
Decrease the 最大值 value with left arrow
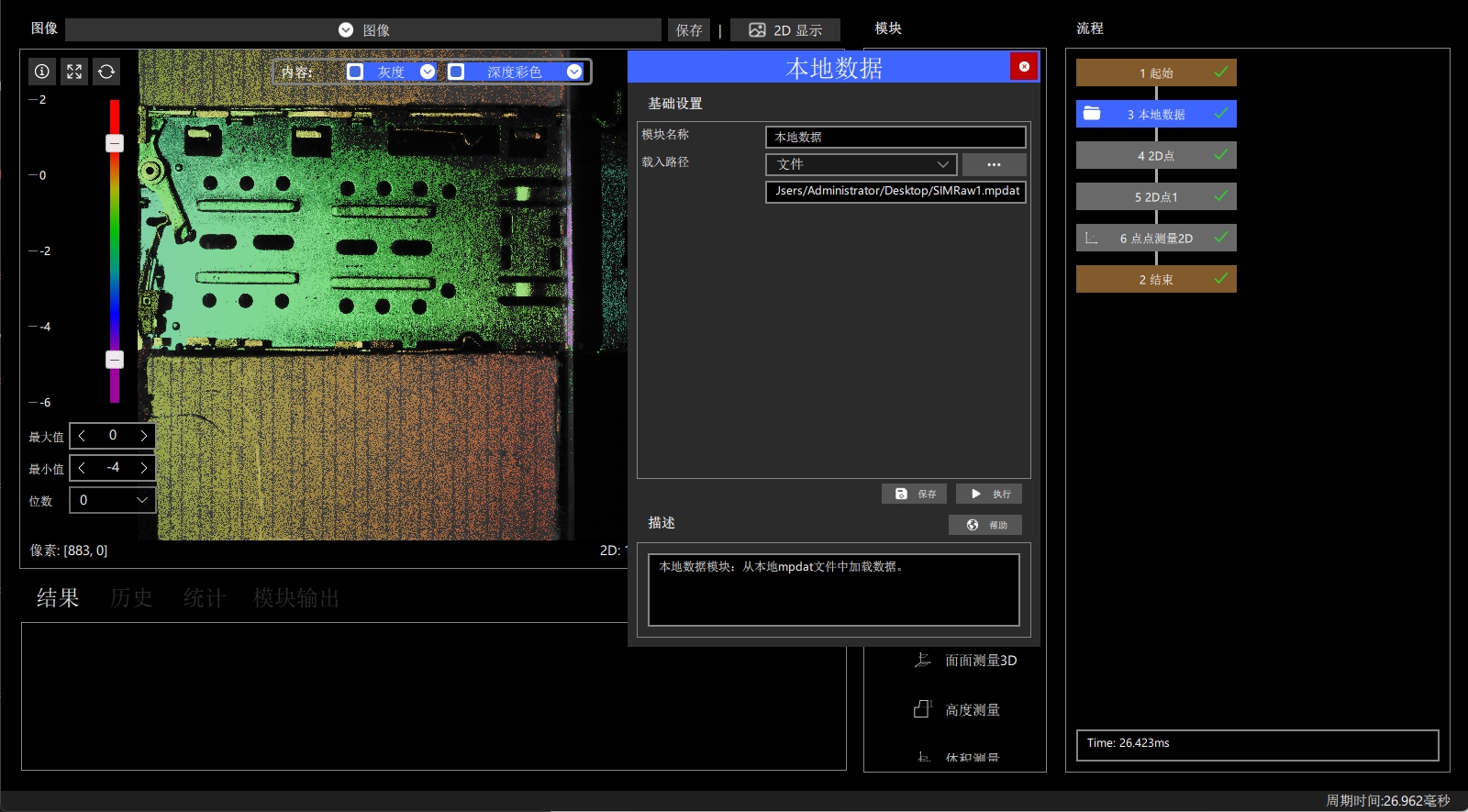[x=82, y=436]
